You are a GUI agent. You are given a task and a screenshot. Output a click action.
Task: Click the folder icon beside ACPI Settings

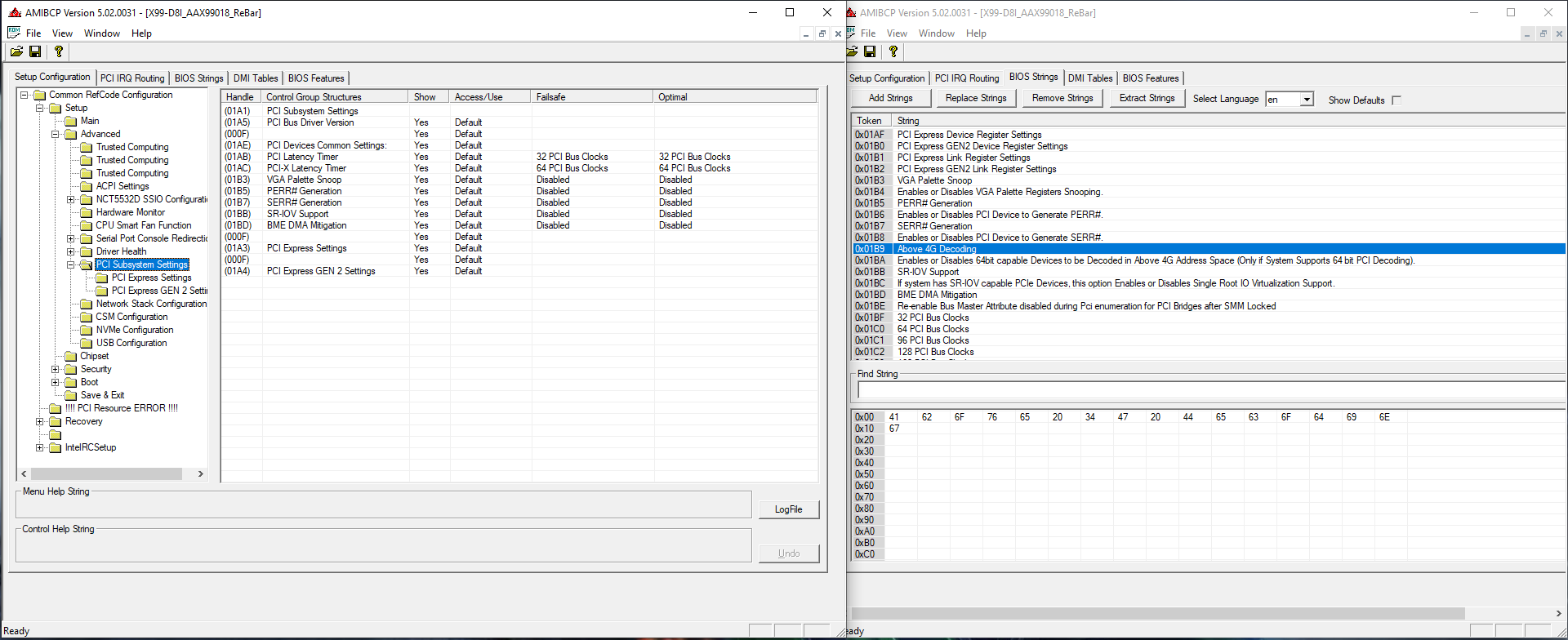(x=87, y=186)
